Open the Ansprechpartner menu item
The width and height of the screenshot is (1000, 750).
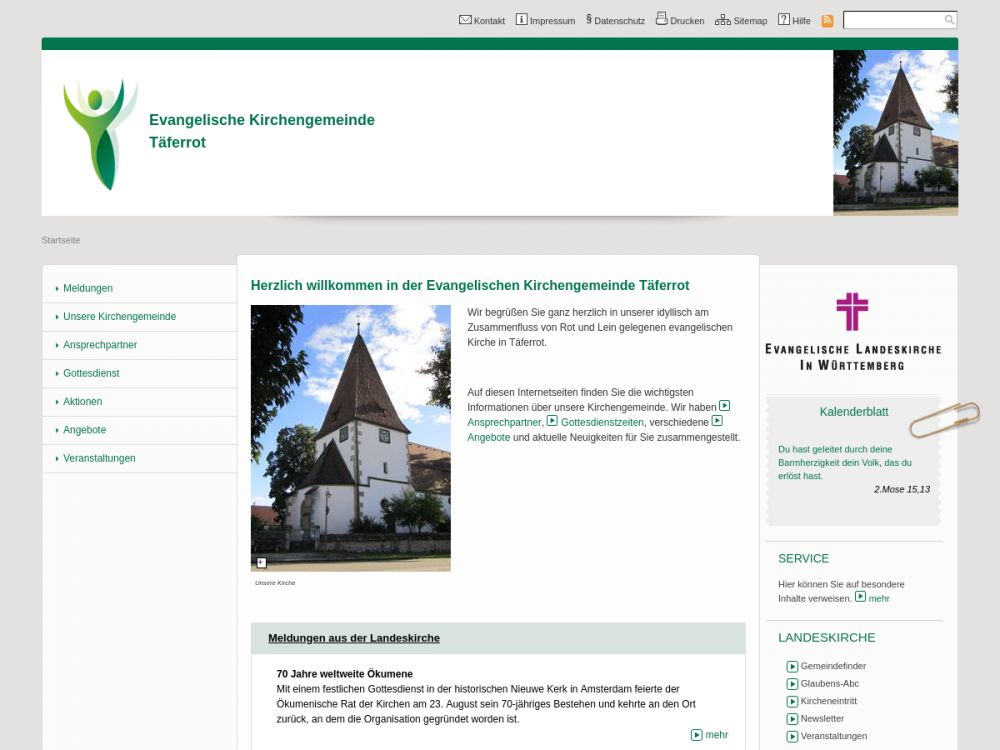tap(100, 345)
